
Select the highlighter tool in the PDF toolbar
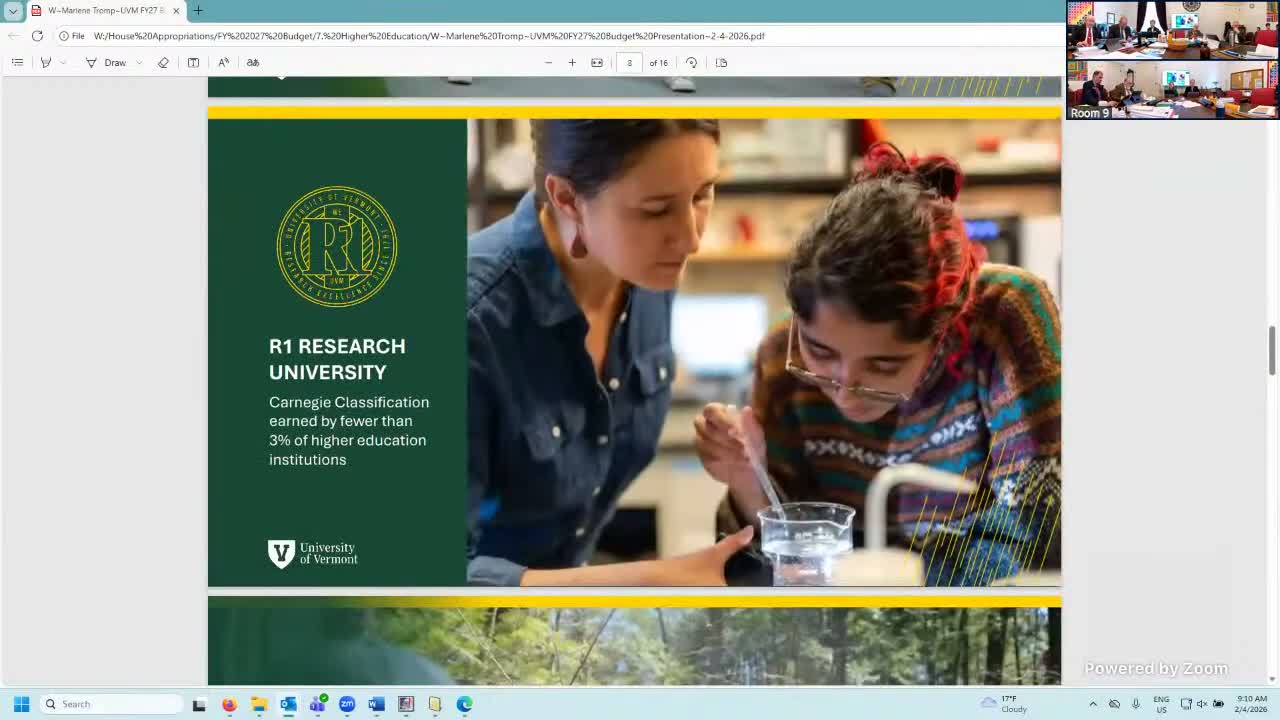pyautogui.click(x=46, y=62)
